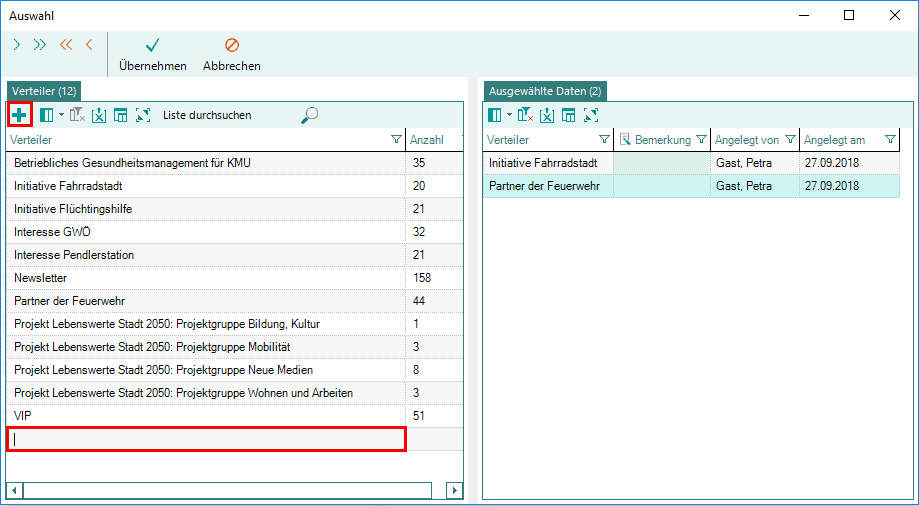Click the horizontal scrollbar right arrow

point(454,490)
